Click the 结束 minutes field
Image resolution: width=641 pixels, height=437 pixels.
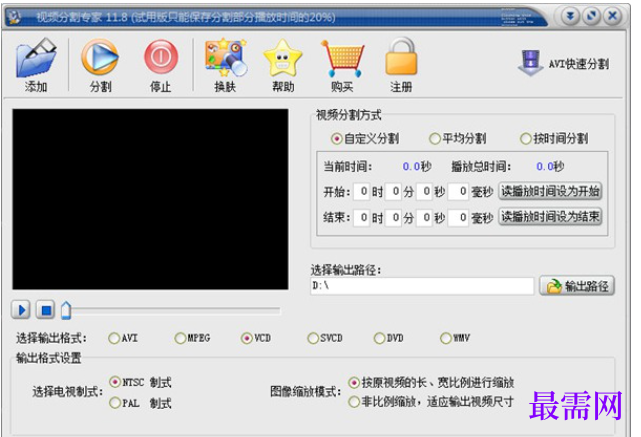pos(393,218)
